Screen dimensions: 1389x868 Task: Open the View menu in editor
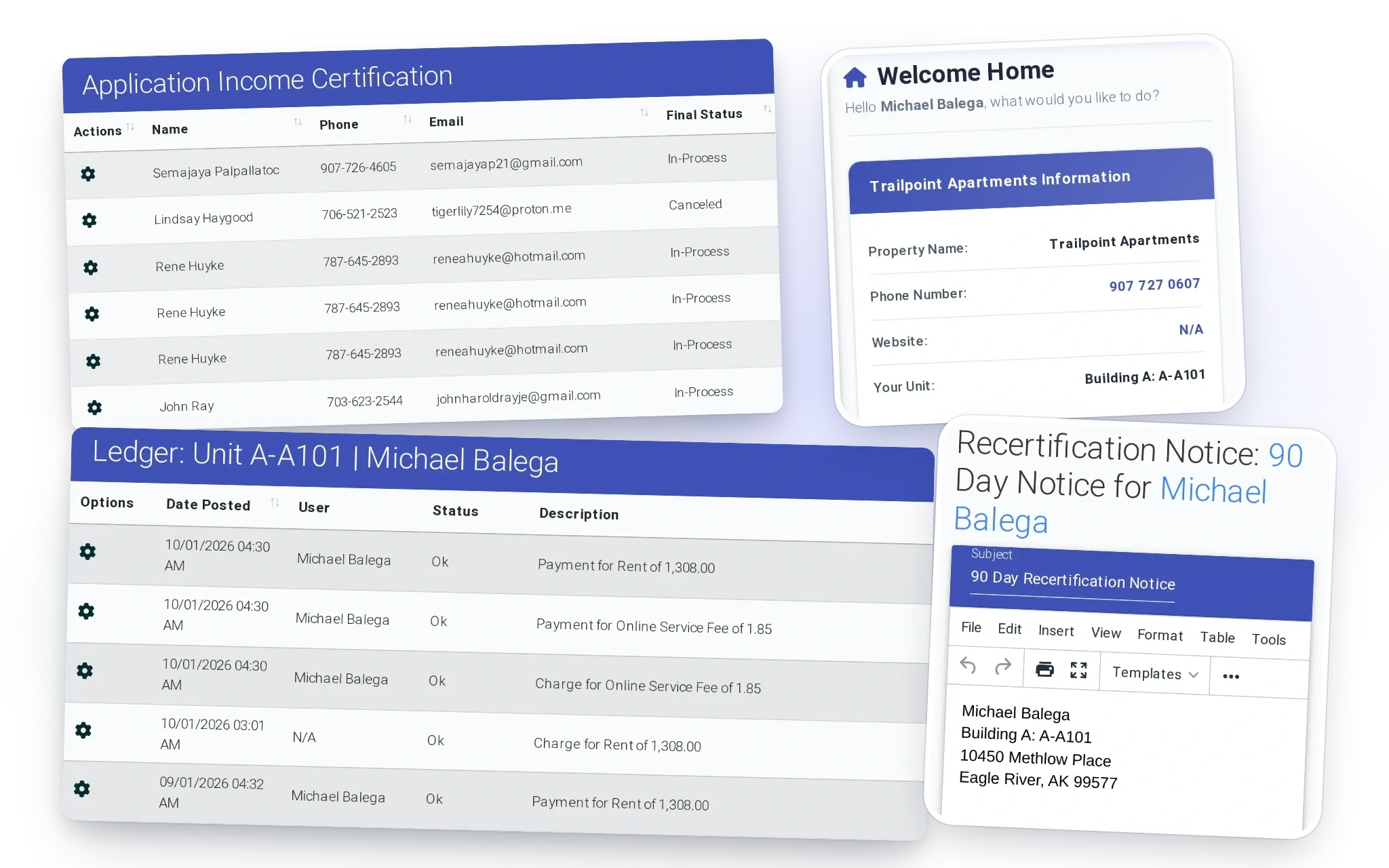point(1106,633)
